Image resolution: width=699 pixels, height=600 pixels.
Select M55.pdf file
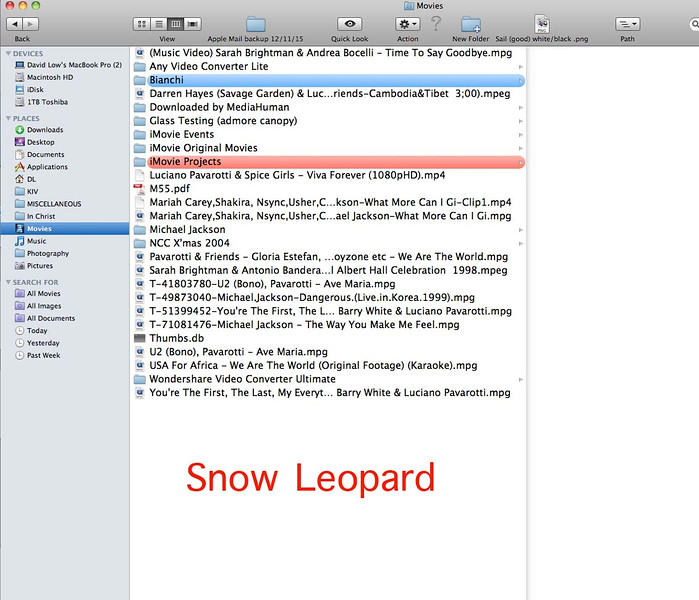329,189
